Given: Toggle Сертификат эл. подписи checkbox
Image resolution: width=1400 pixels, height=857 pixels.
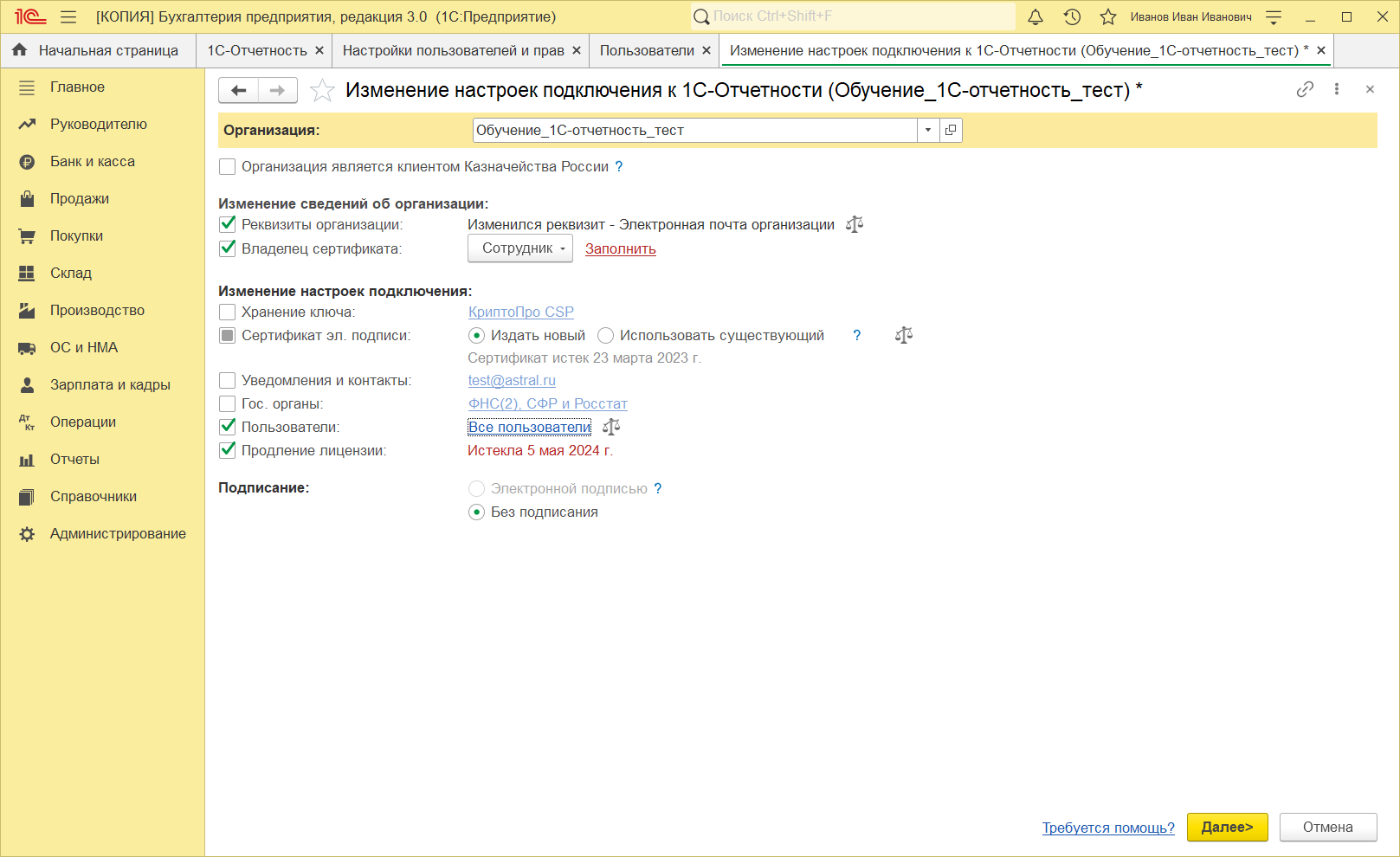Looking at the screenshot, I should pos(228,335).
